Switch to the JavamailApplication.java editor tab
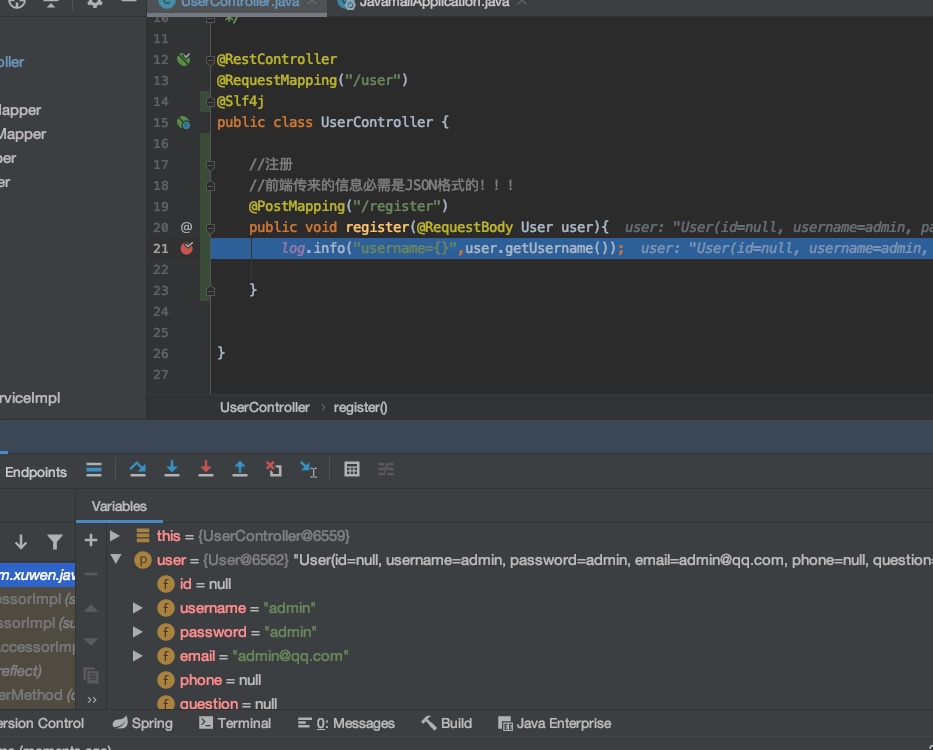The height and width of the screenshot is (750, 933). coord(433,4)
